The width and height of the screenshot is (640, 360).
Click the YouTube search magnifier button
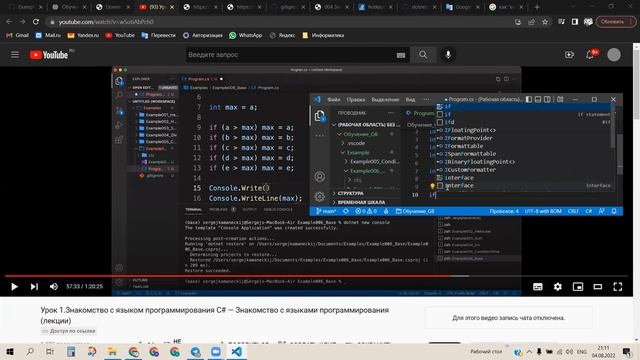pyautogui.click(x=423, y=55)
